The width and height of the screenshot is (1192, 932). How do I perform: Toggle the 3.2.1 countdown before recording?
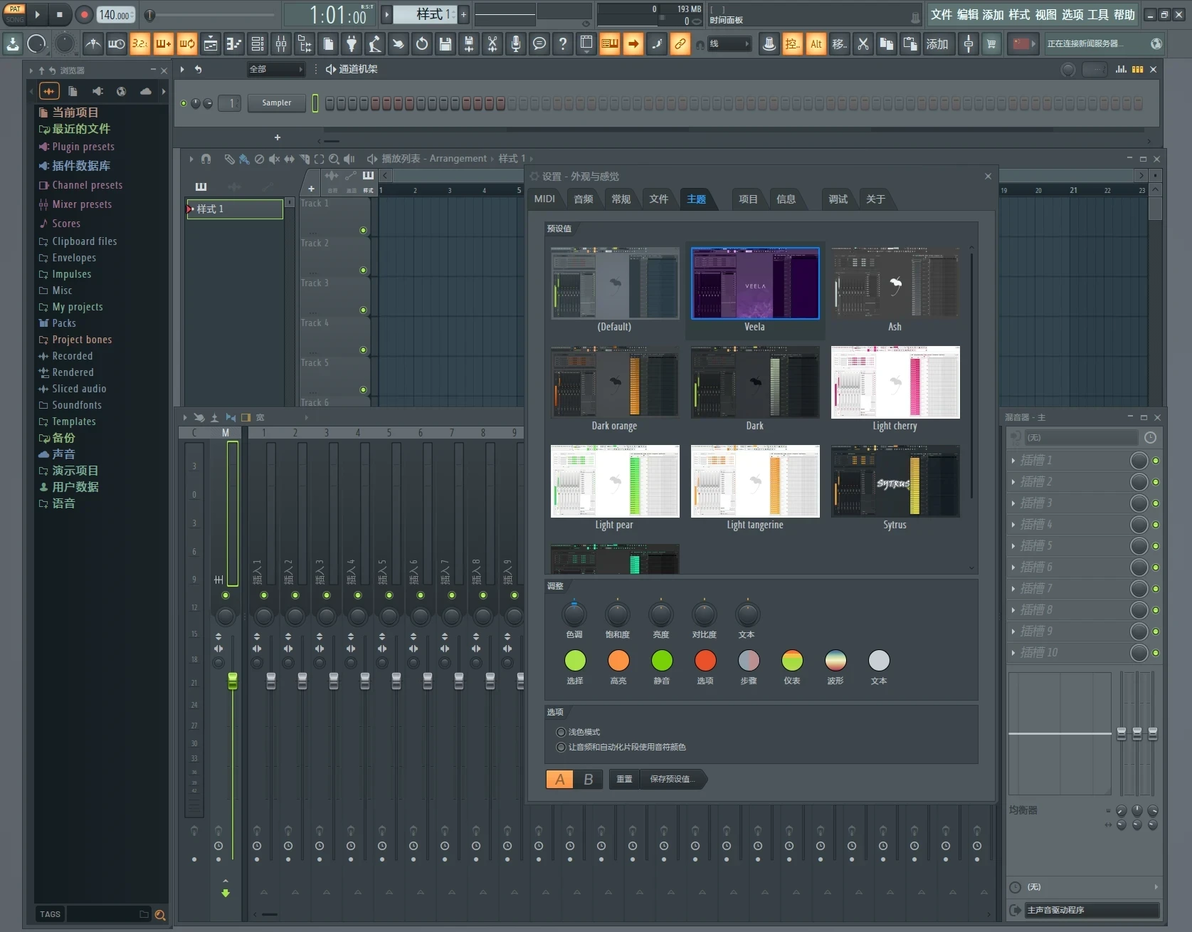[140, 44]
